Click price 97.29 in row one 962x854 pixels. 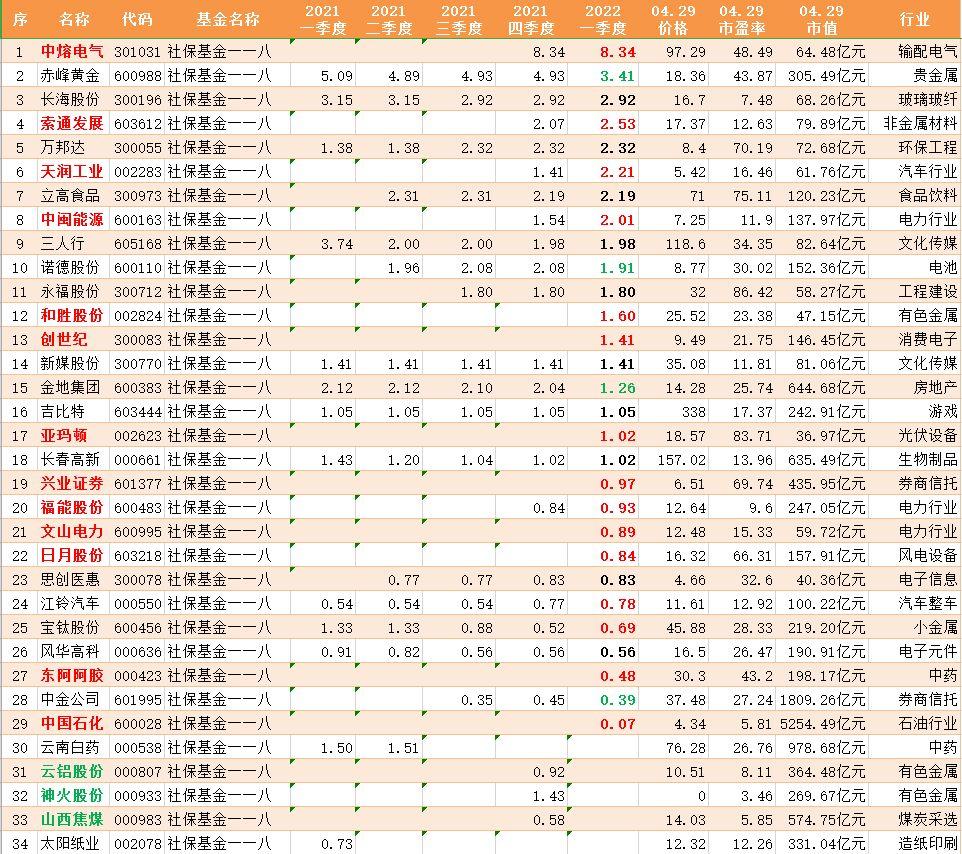point(686,53)
